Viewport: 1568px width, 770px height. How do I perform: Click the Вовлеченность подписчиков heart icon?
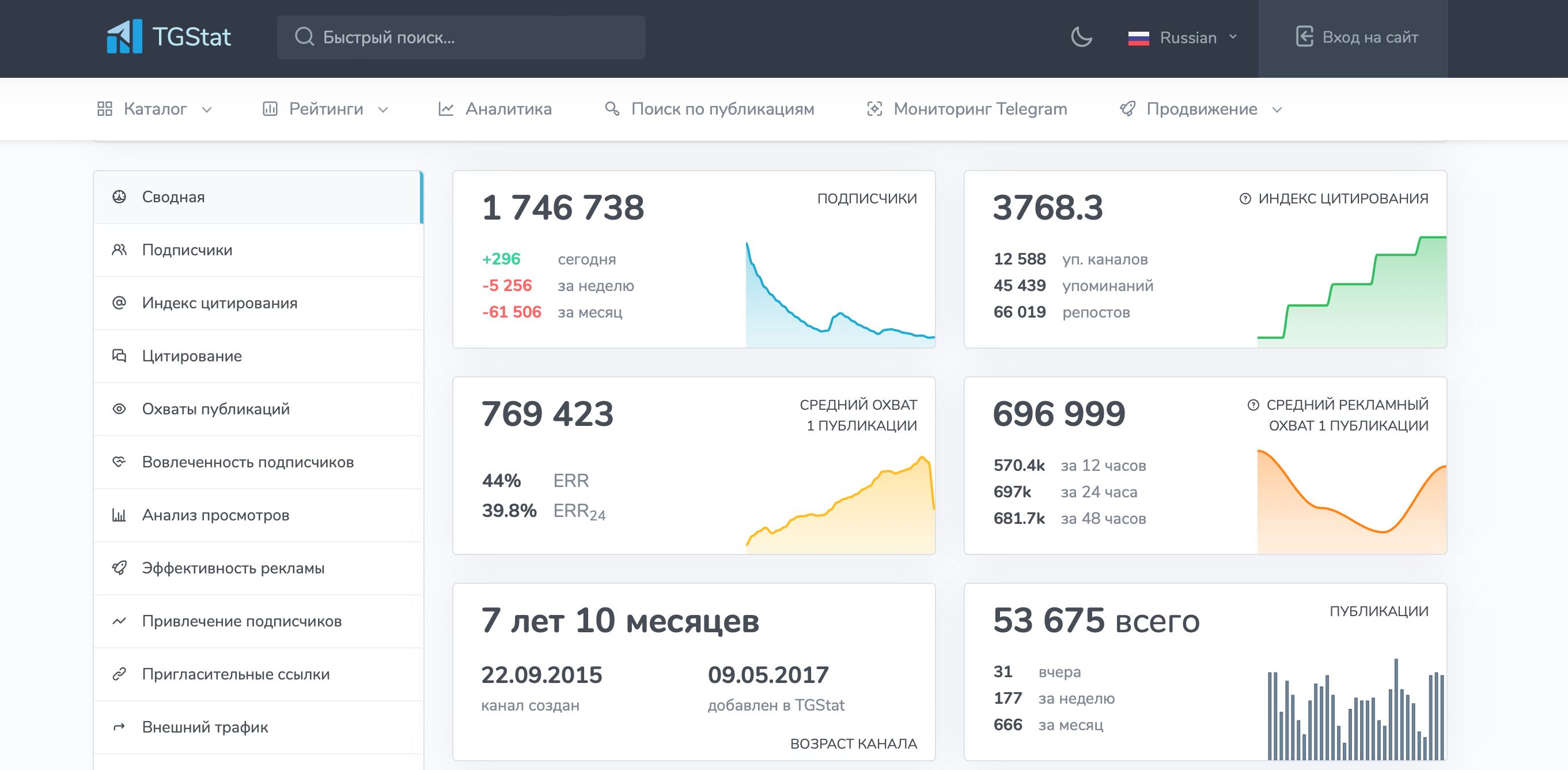click(x=119, y=462)
